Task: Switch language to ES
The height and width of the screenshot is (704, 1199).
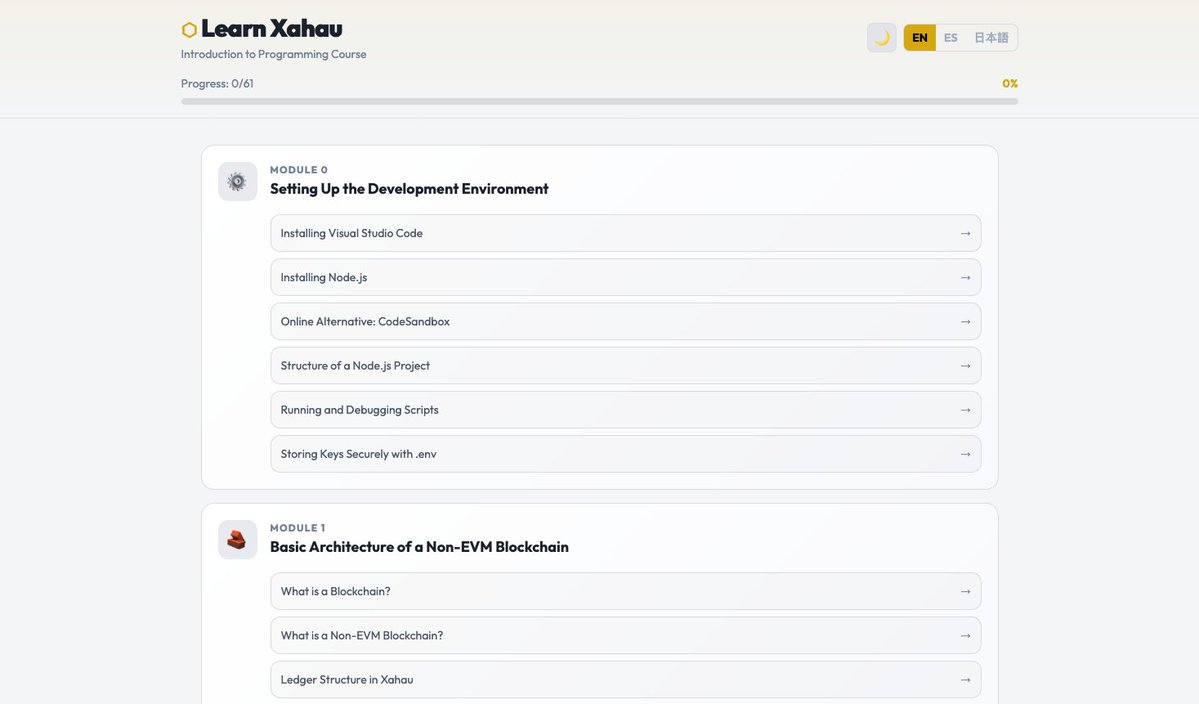Action: (x=950, y=37)
